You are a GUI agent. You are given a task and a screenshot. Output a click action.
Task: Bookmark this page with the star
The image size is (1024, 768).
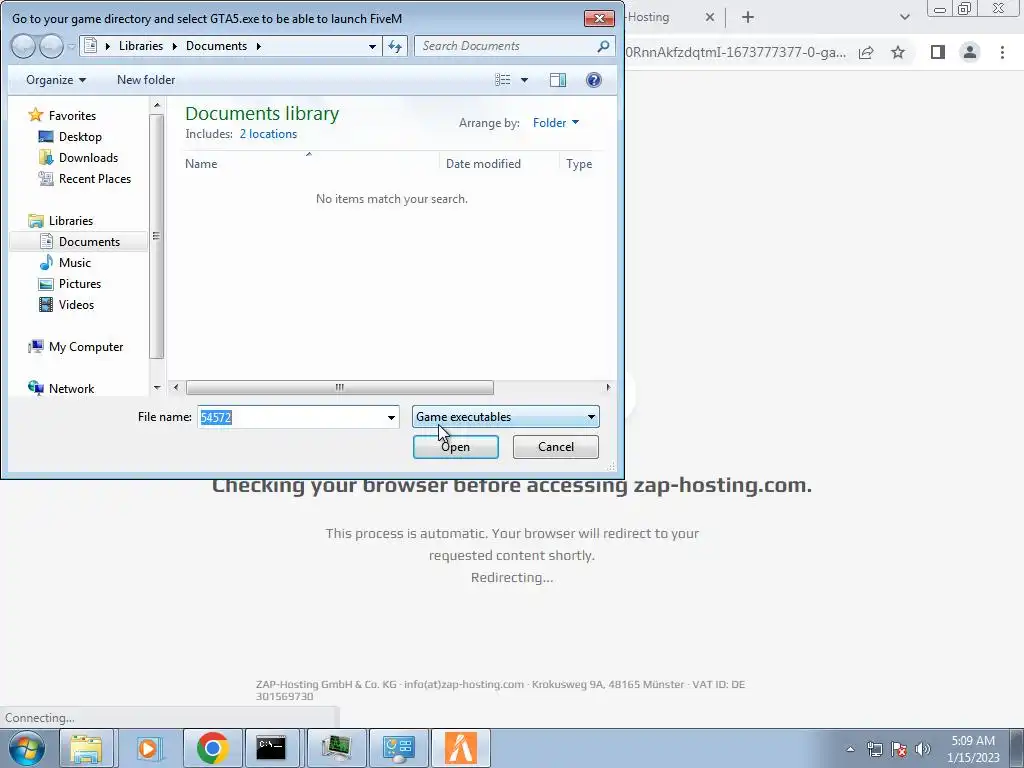(898, 52)
